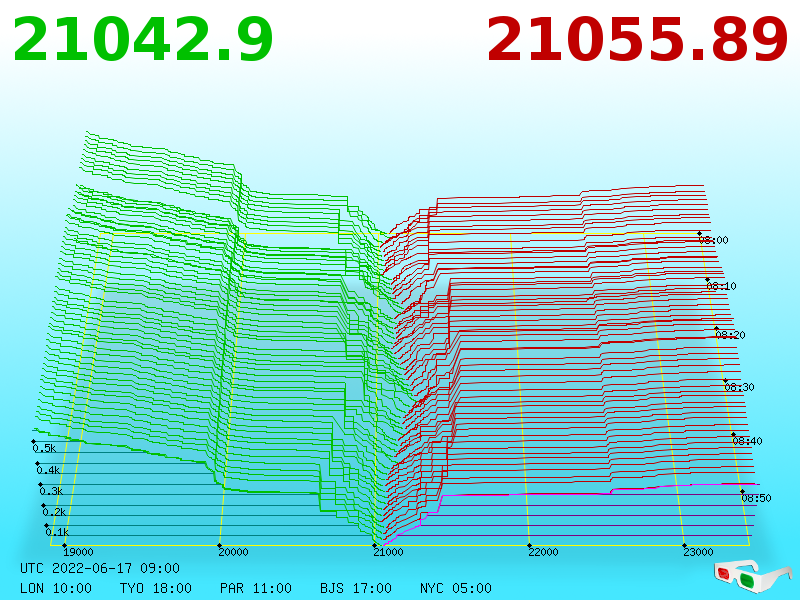Click the 0.3k volume axis label

[x=51, y=491]
